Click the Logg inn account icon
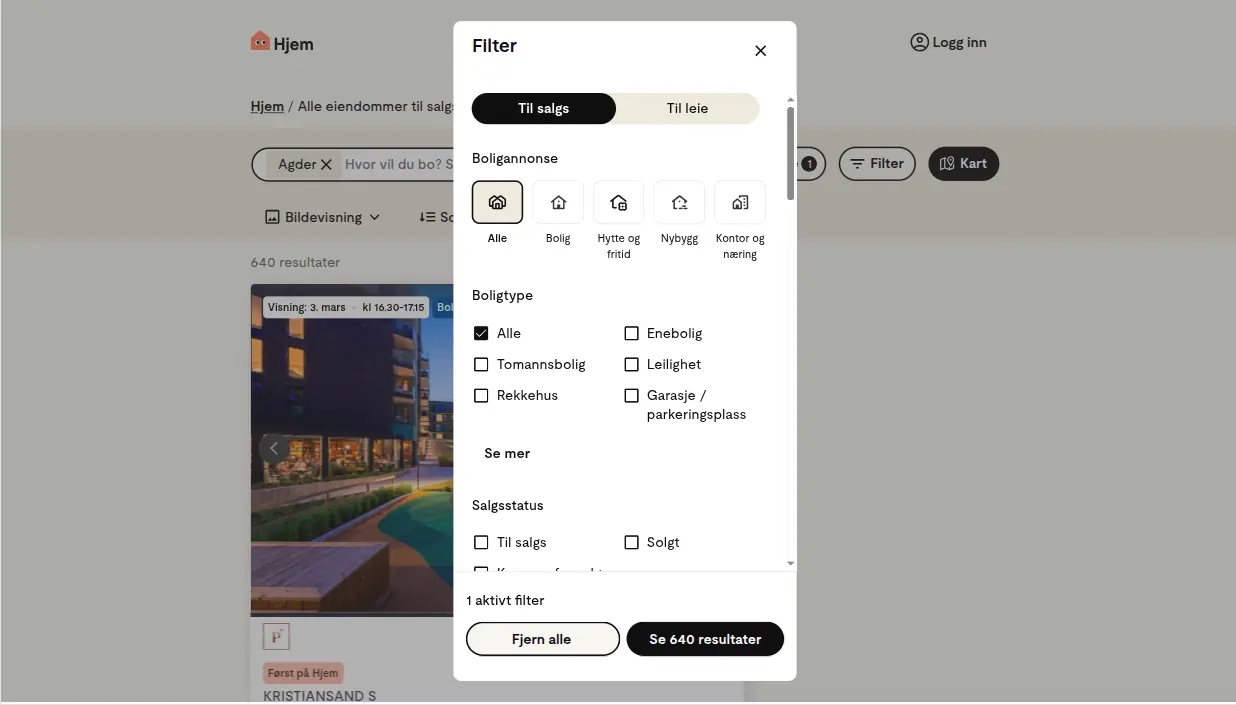 pyautogui.click(x=918, y=42)
